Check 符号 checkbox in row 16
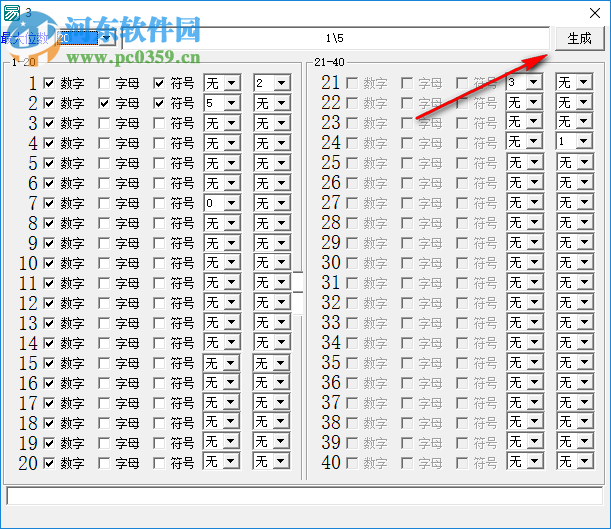The height and width of the screenshot is (529, 611). point(159,383)
